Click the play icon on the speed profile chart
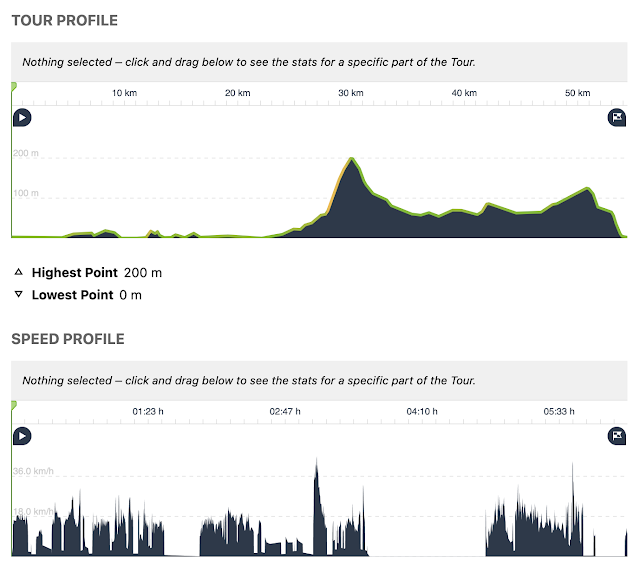 [x=22, y=436]
